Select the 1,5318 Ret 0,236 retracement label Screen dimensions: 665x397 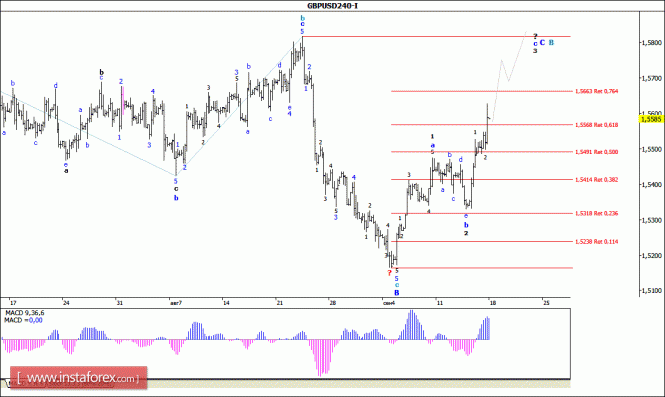click(x=596, y=213)
